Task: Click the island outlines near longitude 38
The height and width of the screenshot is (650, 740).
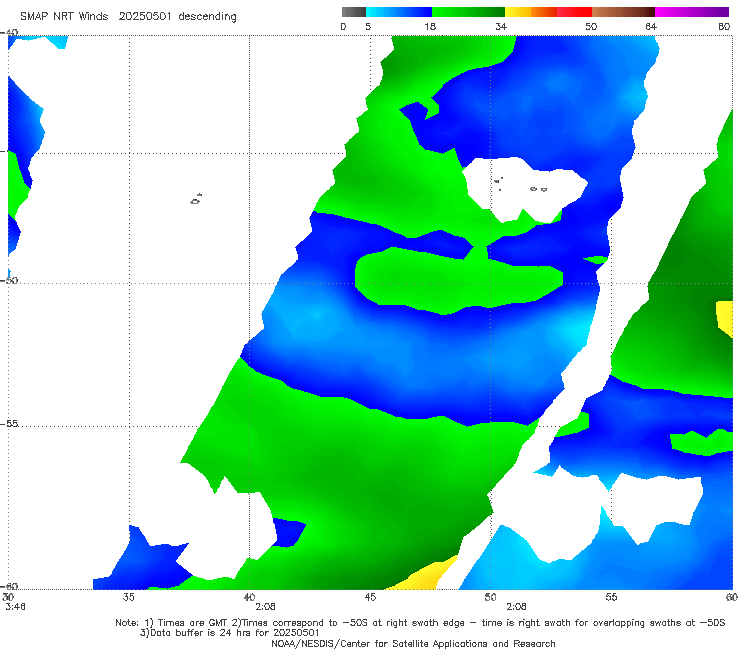Action: (196, 199)
